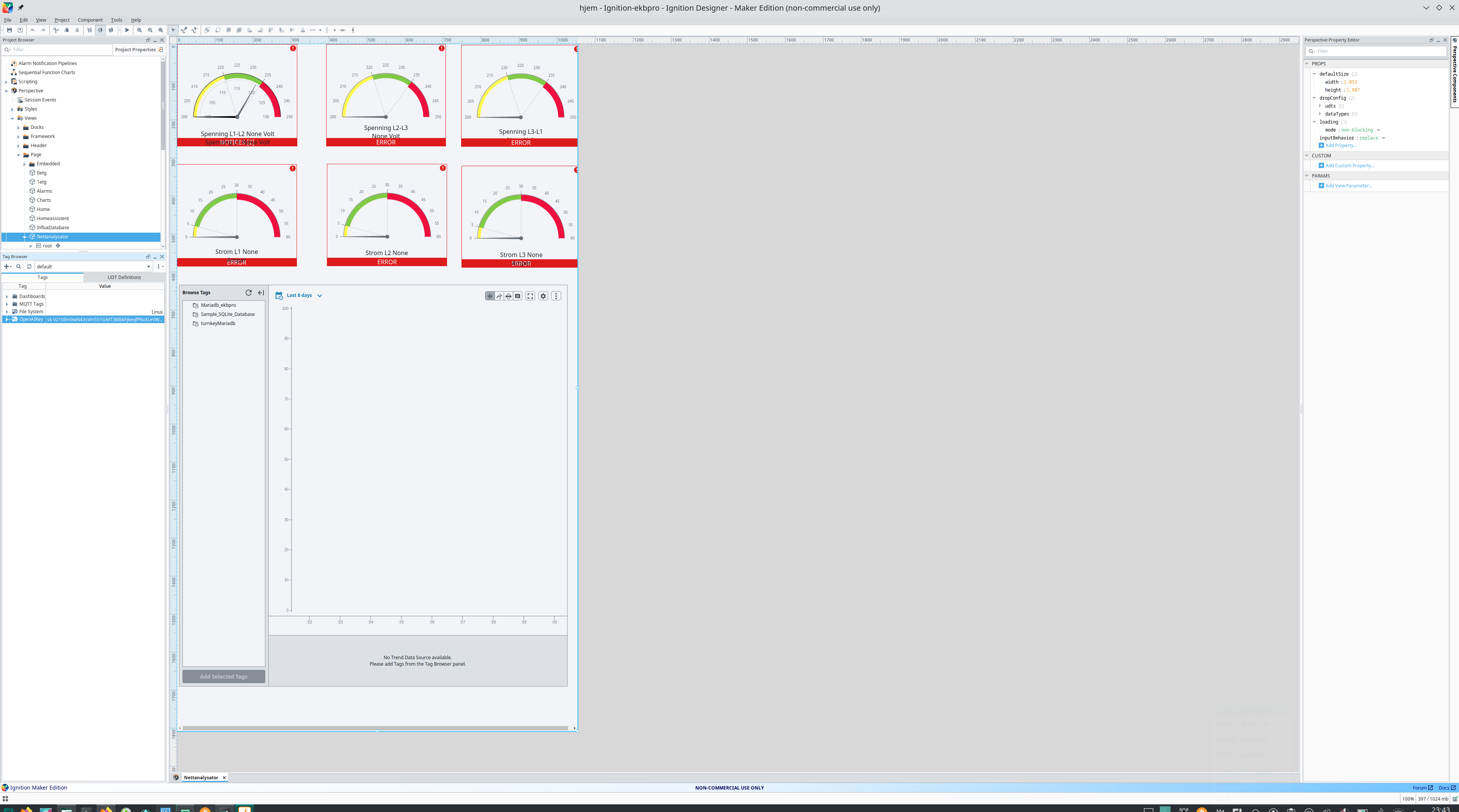This screenshot has width=1459, height=812.
Task: Toggle chart annotation mode button
Action: [x=517, y=296]
